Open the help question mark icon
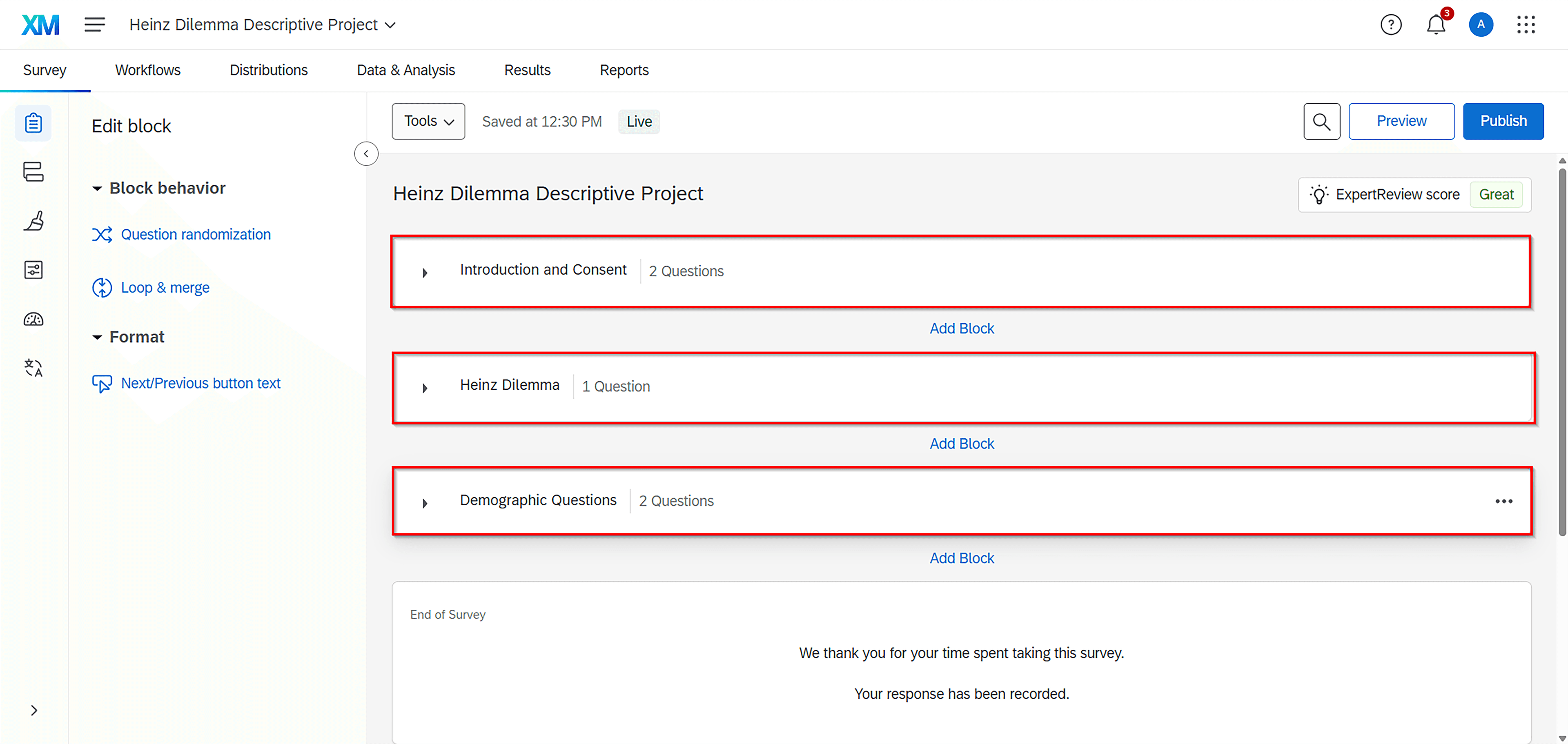 (x=1391, y=25)
